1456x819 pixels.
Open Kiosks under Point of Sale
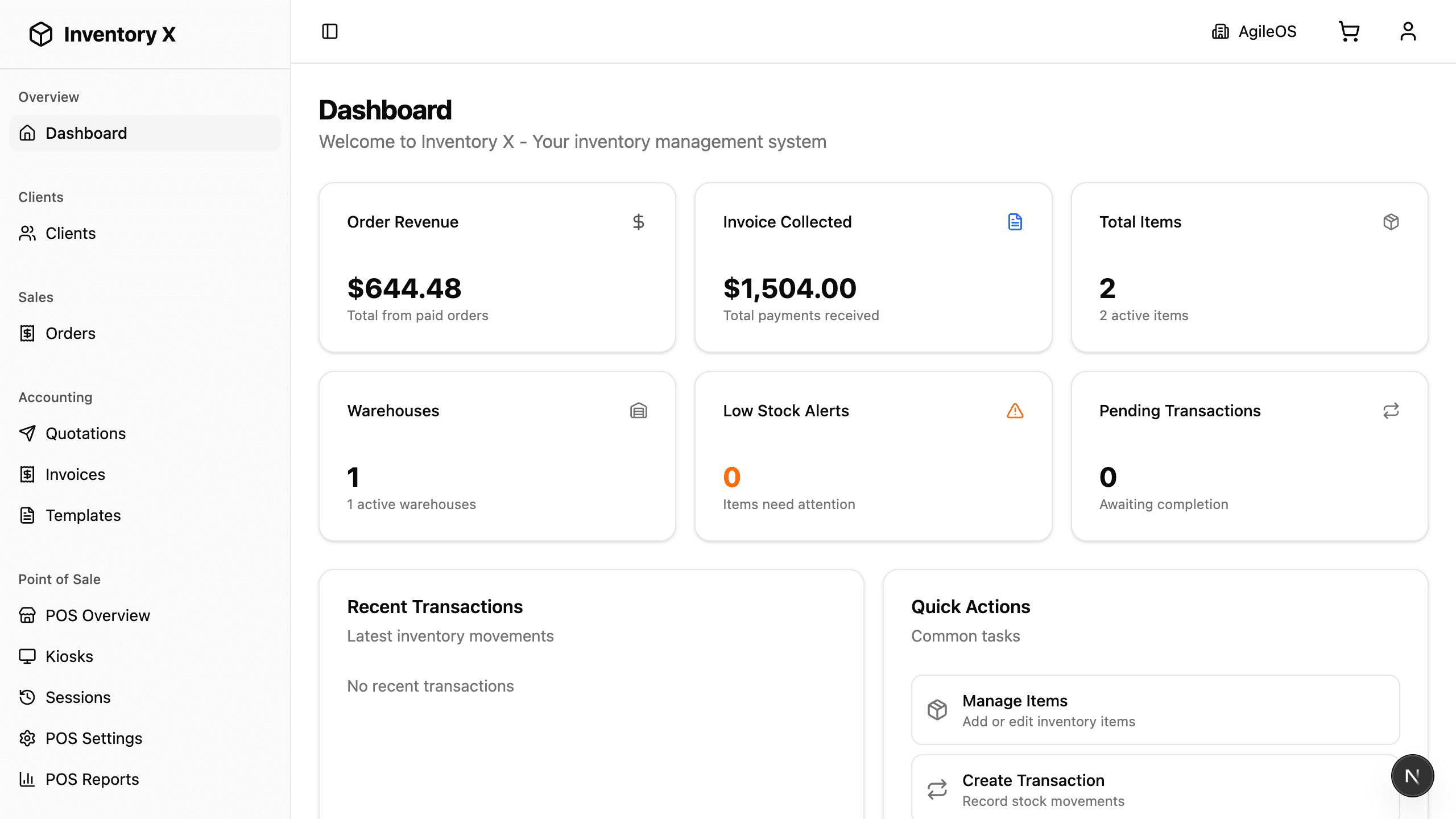coord(69,656)
